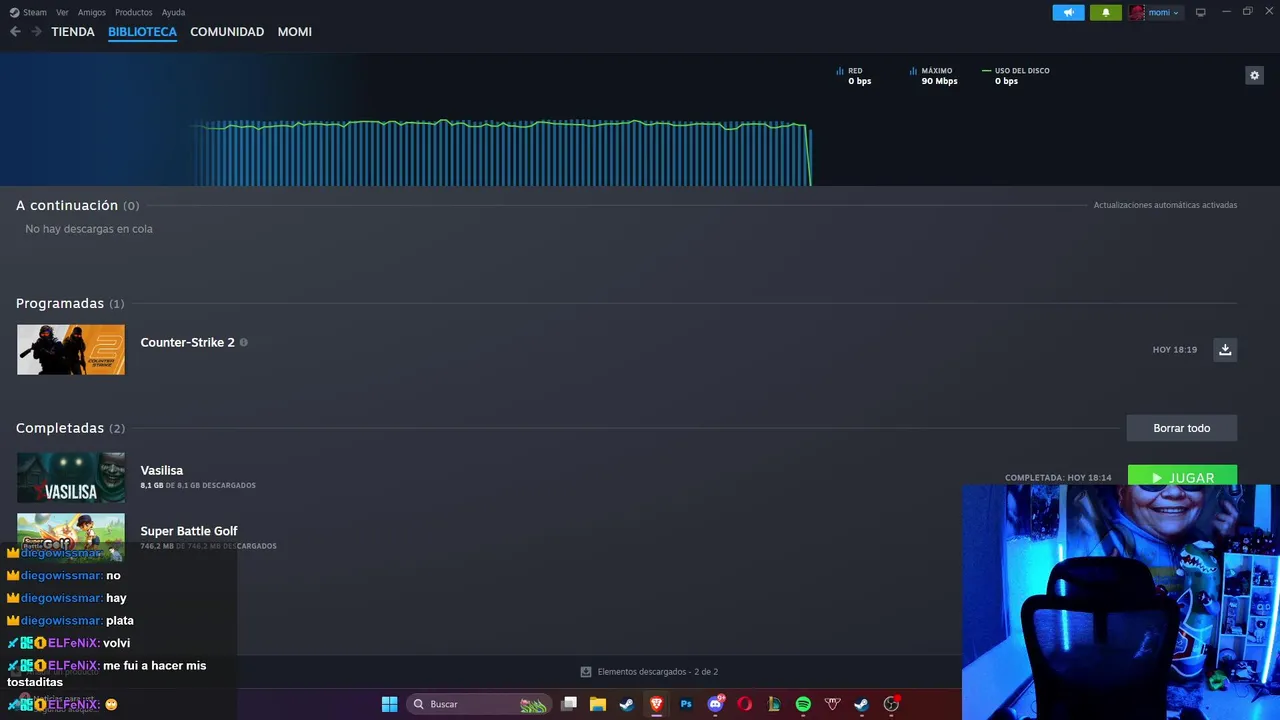1280x720 pixels.
Task: Click the download throughput graph
Action: tap(500, 153)
